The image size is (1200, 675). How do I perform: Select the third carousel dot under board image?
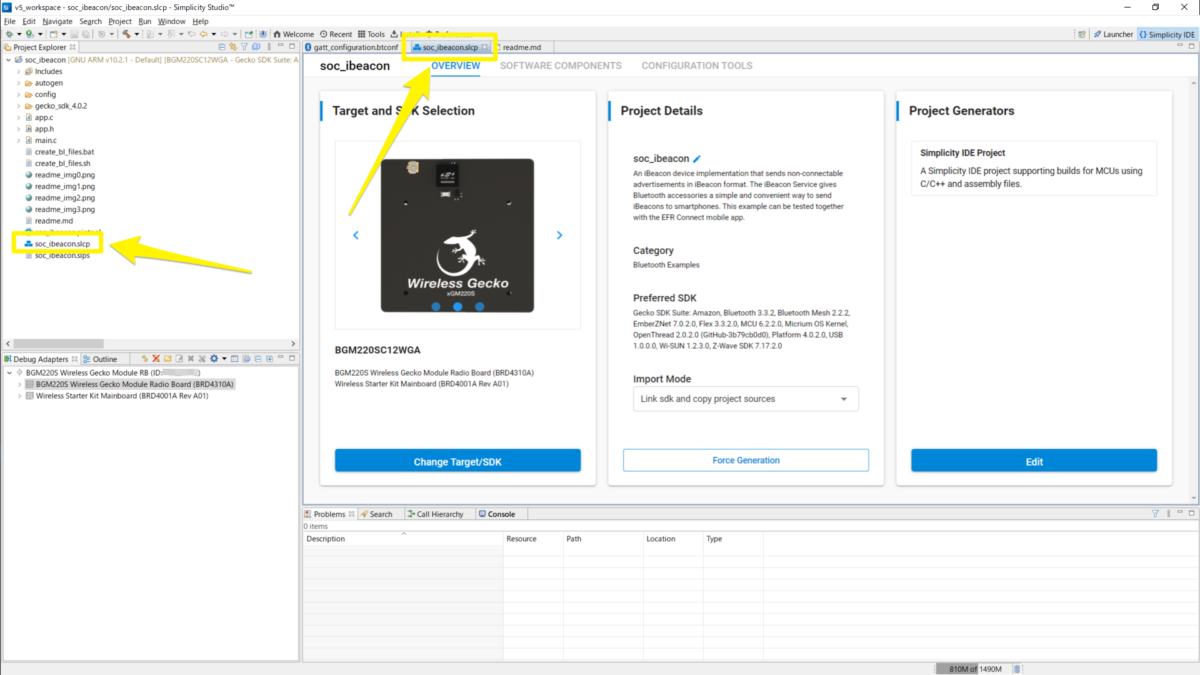(479, 307)
